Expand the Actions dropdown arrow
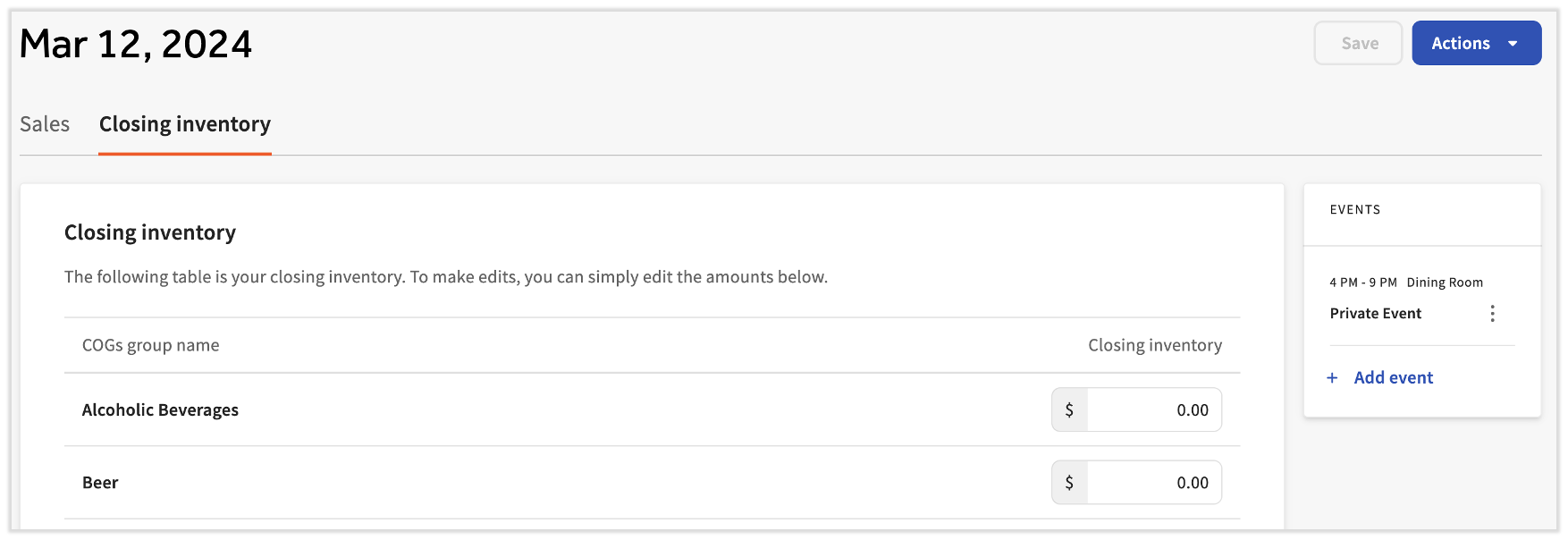 click(1513, 44)
